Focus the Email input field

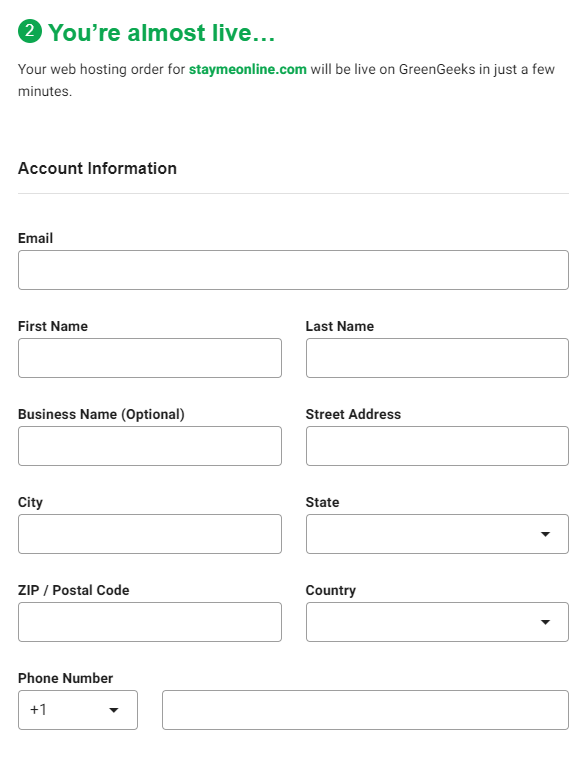293,270
